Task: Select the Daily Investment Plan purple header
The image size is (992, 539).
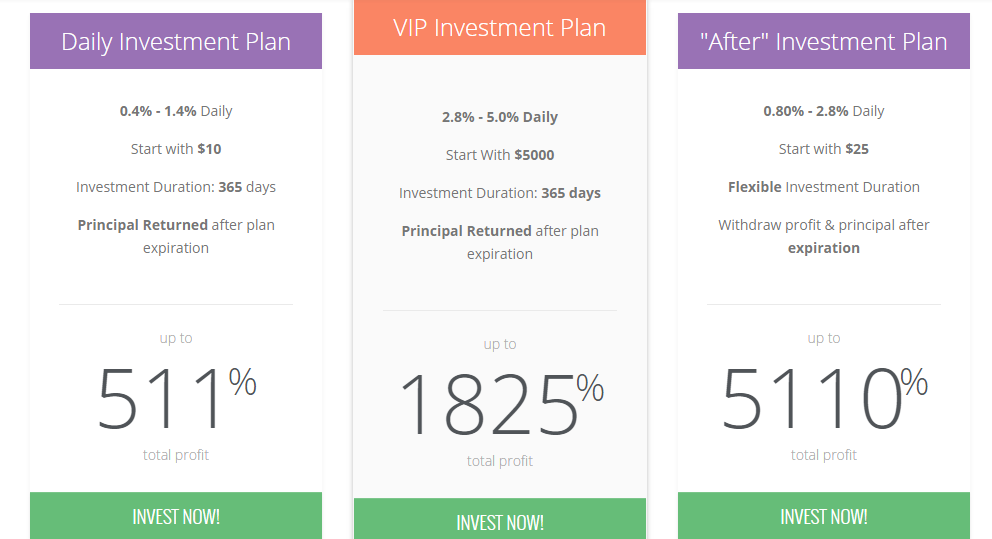Action: point(176,42)
